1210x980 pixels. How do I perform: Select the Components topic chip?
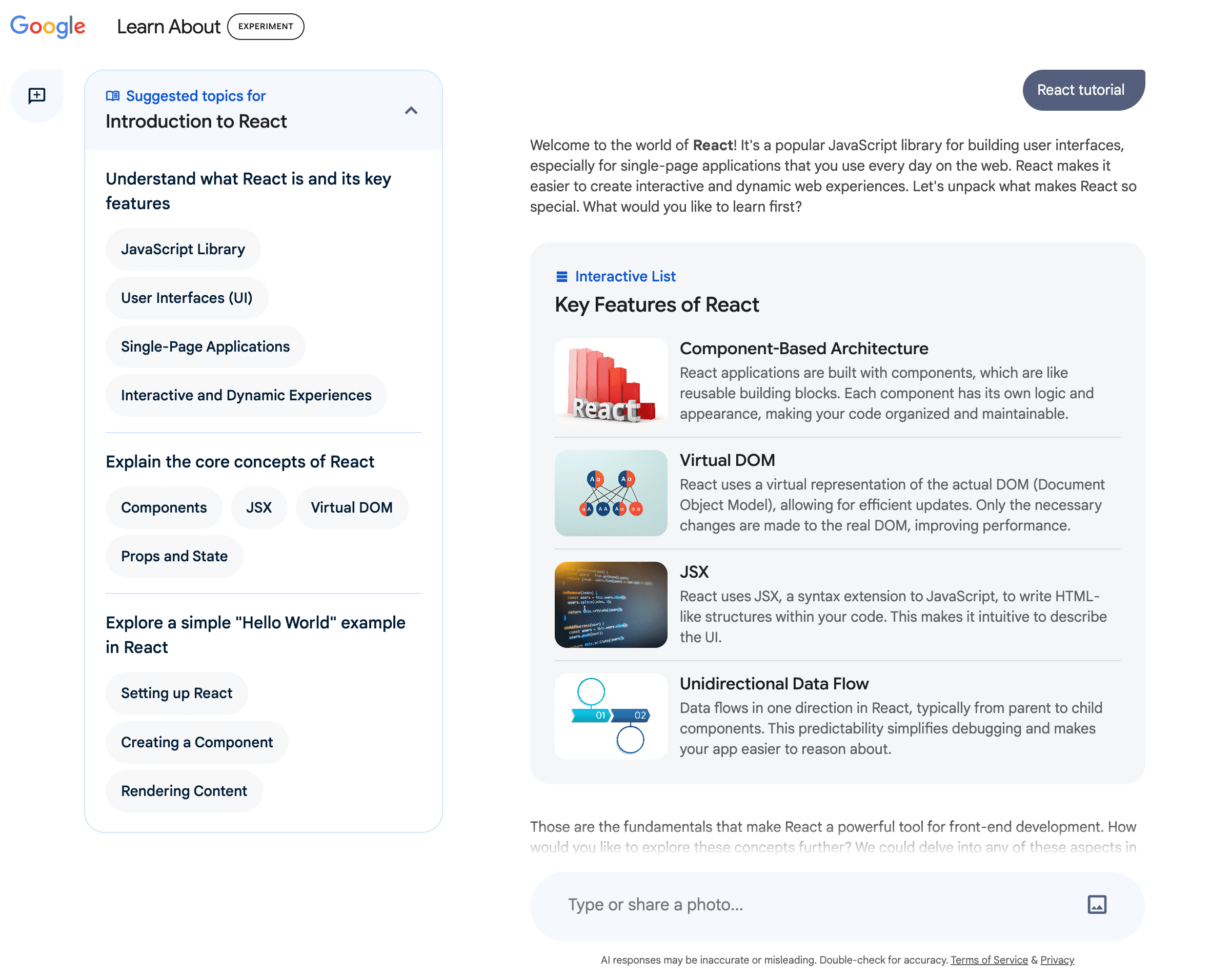coord(164,507)
